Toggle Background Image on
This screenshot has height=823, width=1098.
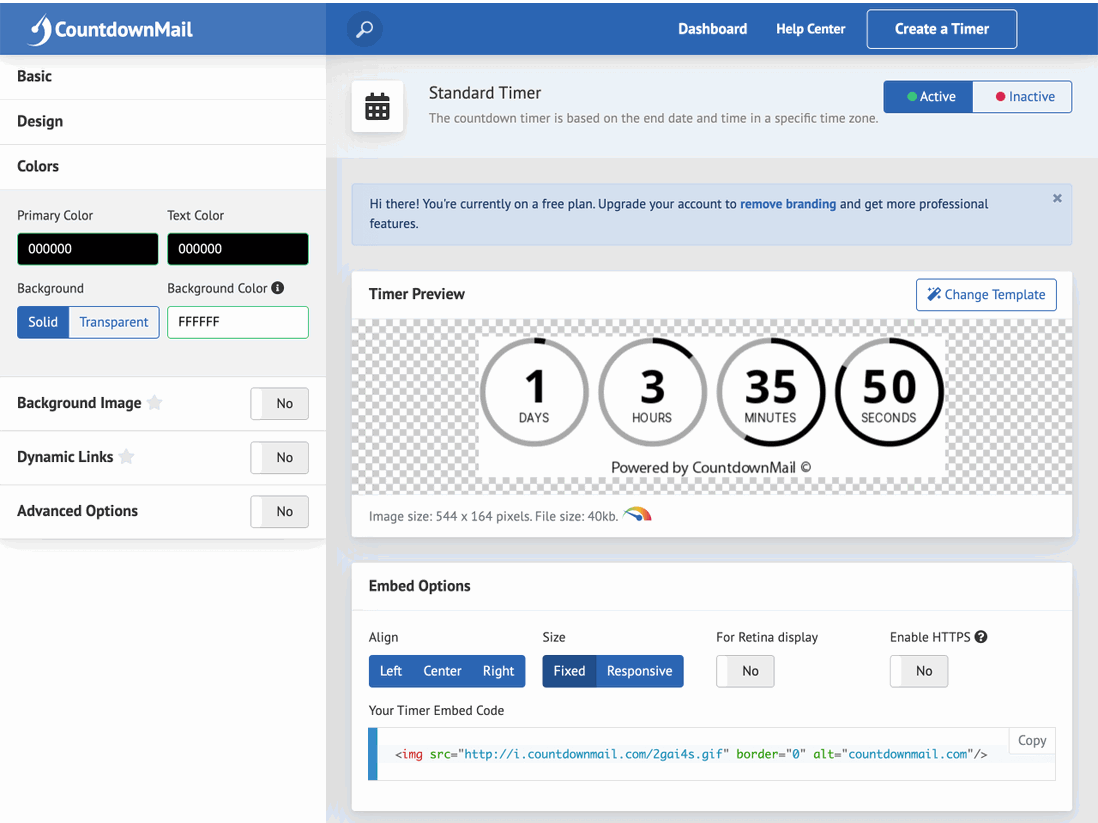click(279, 403)
